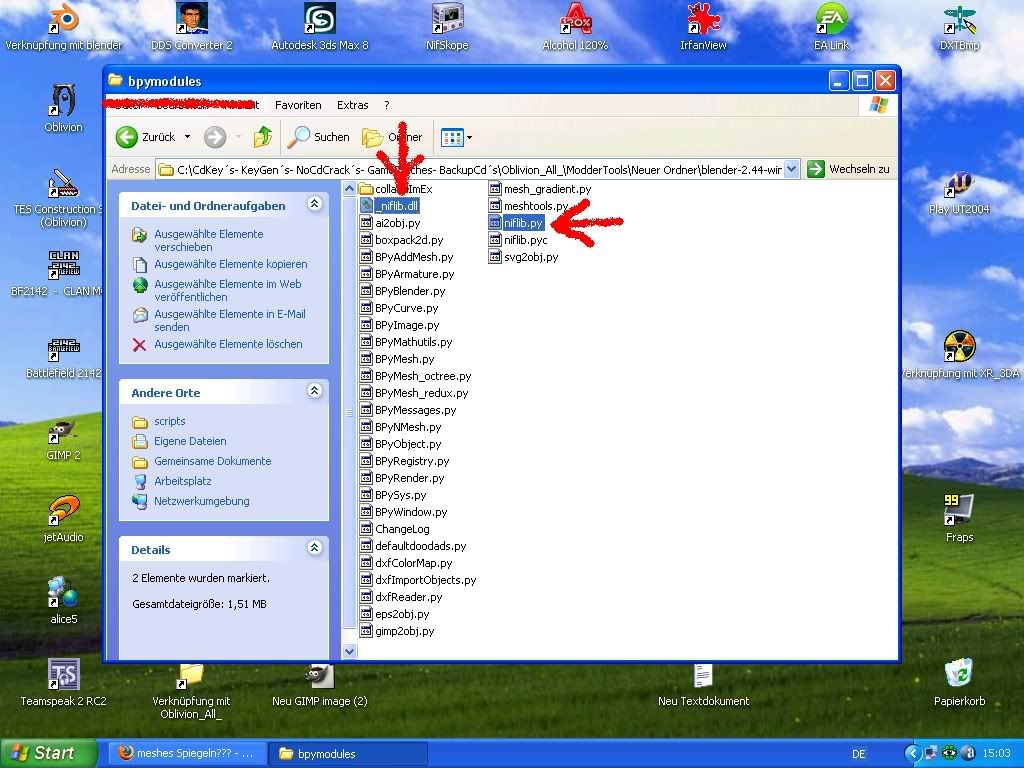Click the Windows Start button

tap(48, 753)
